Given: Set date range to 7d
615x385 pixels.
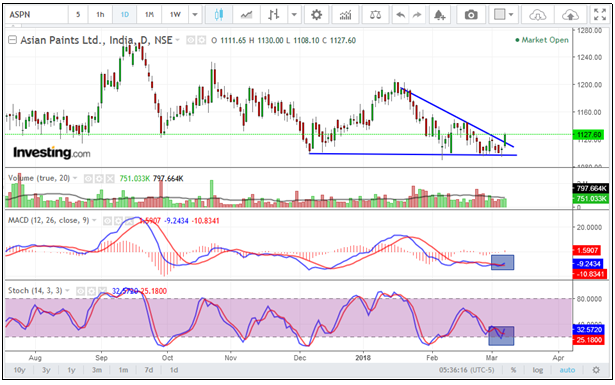Looking at the screenshot, I should [149, 370].
